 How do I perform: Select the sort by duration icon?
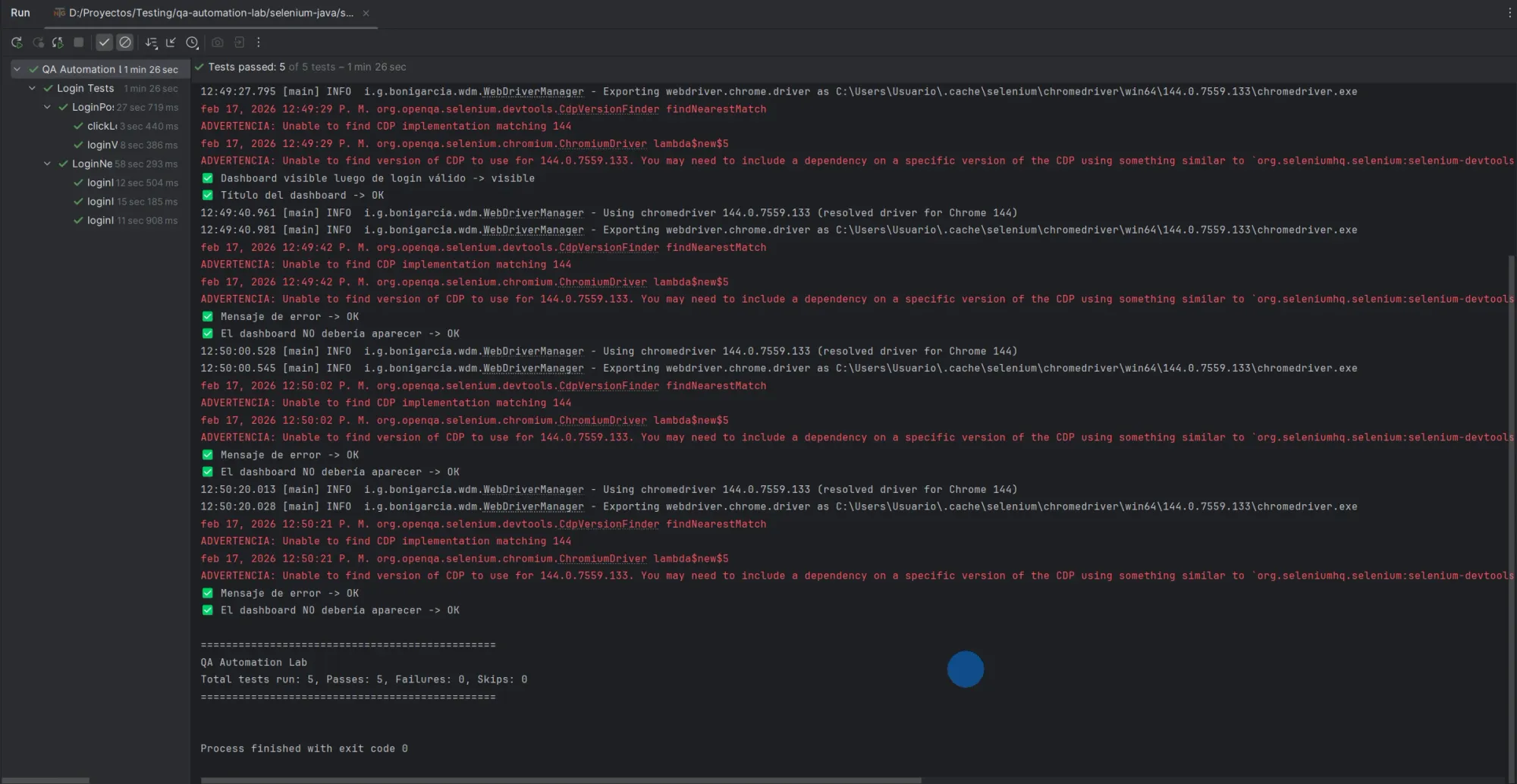[152, 42]
